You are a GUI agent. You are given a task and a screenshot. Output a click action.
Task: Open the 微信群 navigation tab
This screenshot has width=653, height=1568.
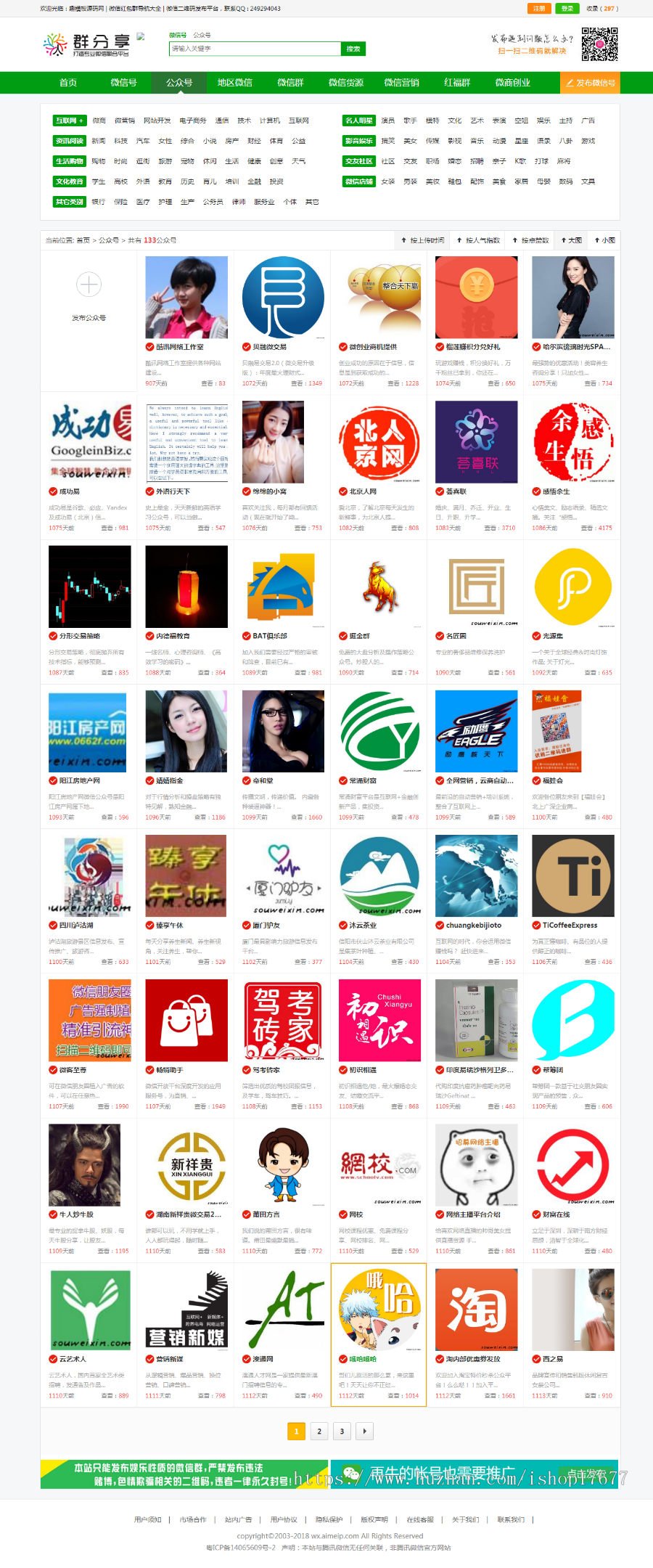click(x=290, y=83)
